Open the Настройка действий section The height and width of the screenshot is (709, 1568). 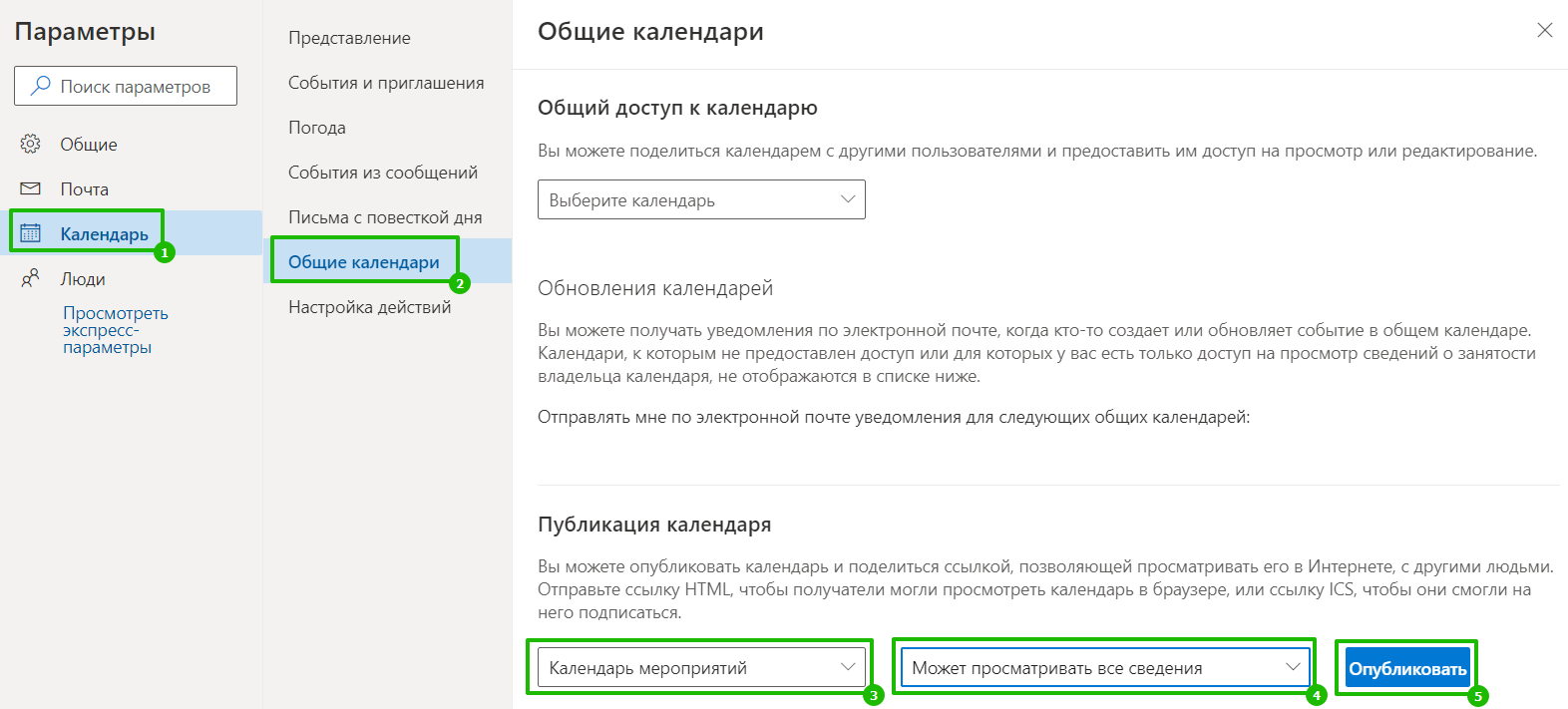point(369,307)
